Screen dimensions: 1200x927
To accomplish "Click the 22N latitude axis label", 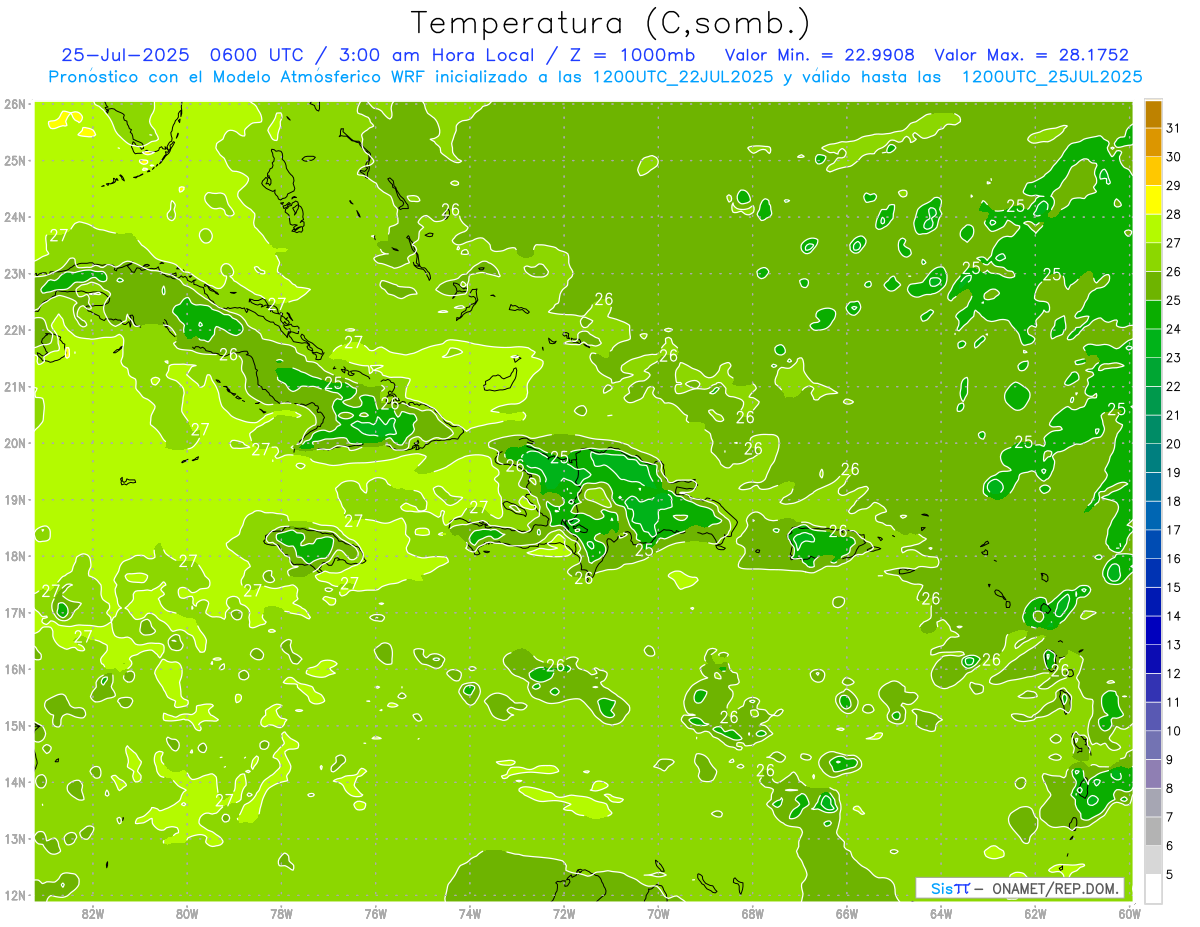I will (x=14, y=330).
